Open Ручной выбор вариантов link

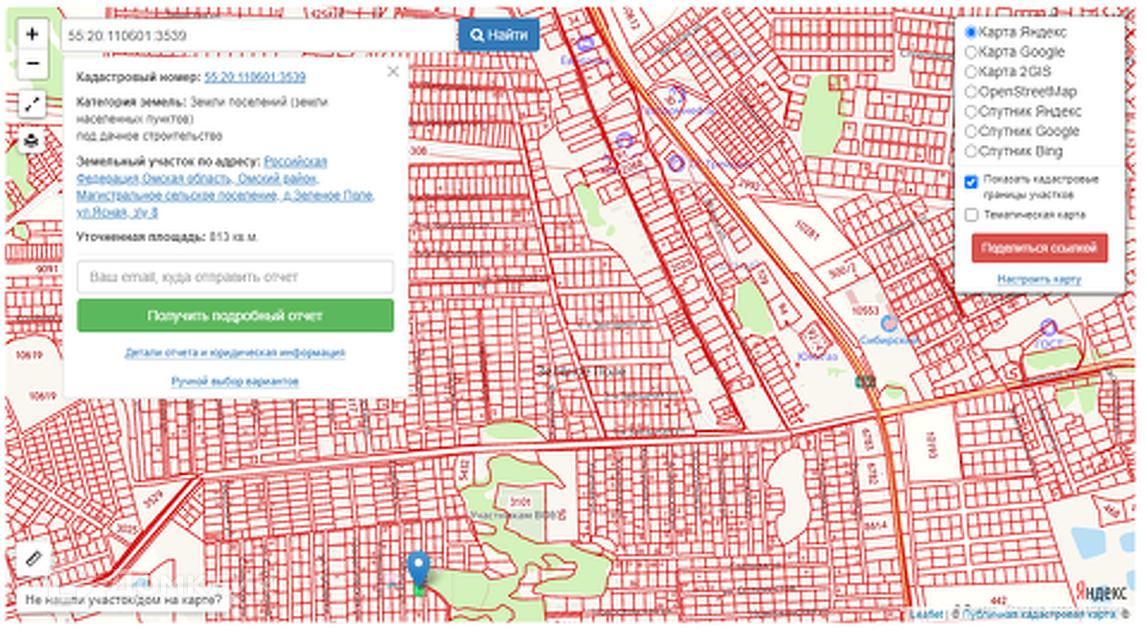pyautogui.click(x=235, y=381)
